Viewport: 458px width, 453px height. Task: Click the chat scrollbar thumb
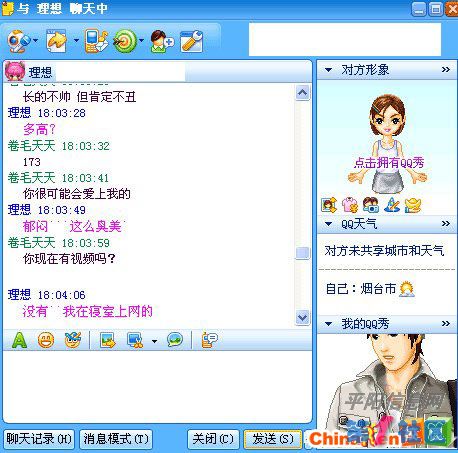(x=302, y=253)
